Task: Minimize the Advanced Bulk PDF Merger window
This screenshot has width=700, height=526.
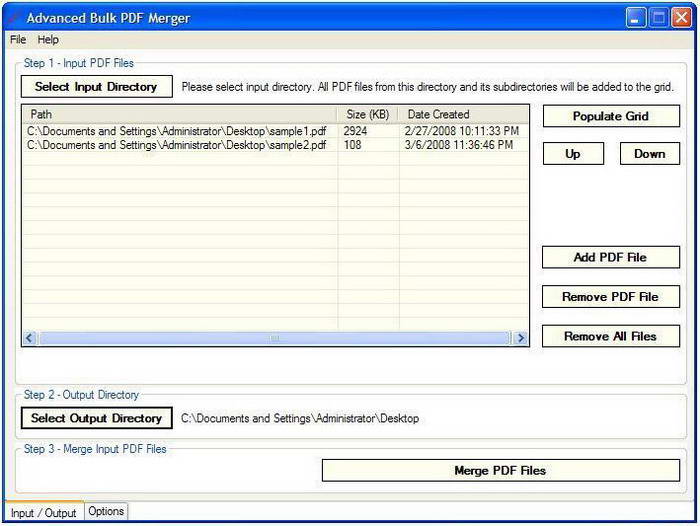Action: pos(635,18)
